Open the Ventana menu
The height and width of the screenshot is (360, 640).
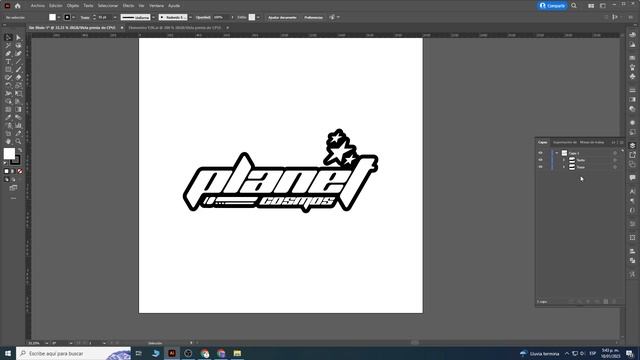click(x=156, y=6)
